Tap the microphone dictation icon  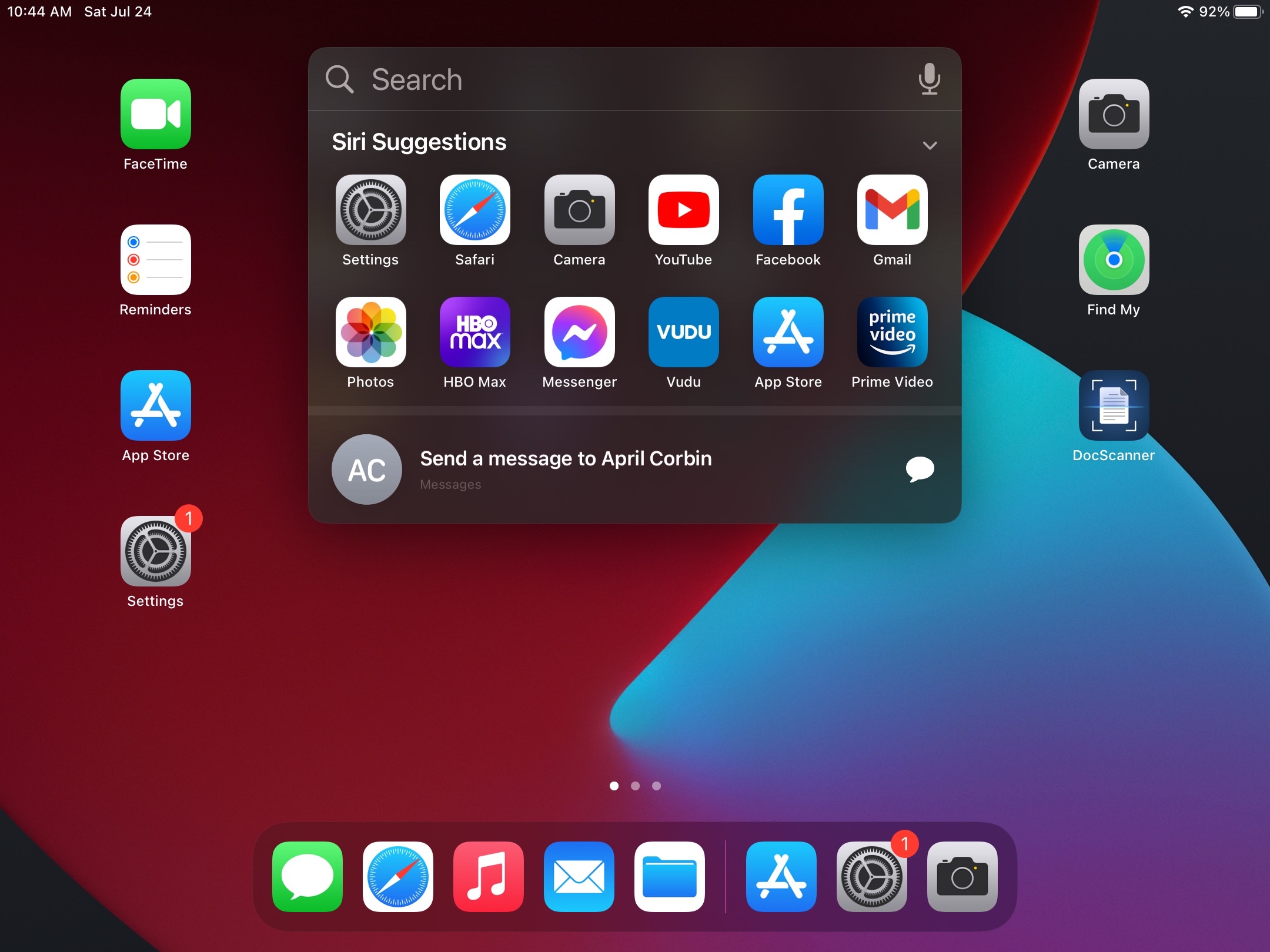click(929, 79)
